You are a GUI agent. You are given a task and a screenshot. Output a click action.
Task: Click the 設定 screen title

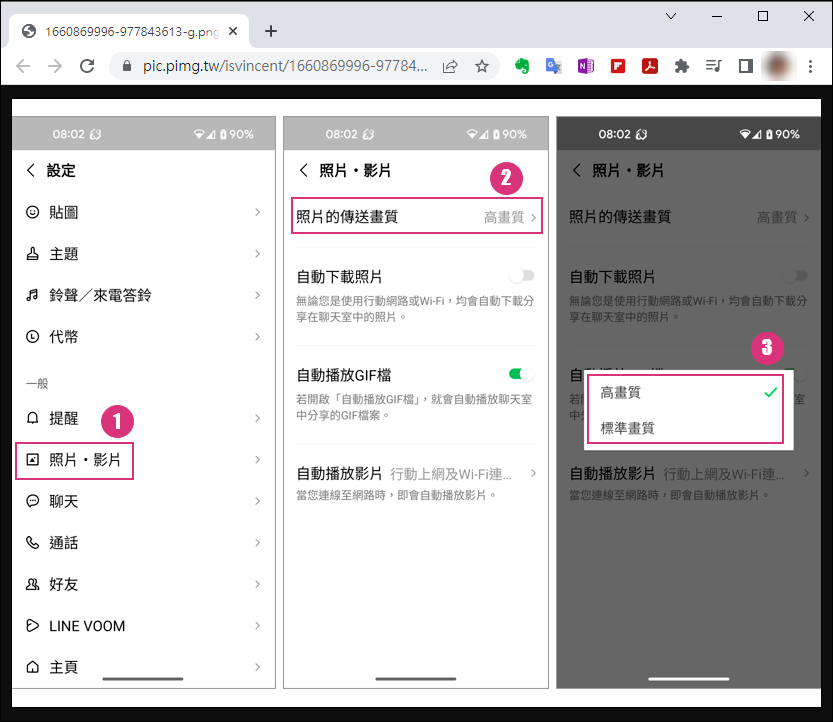[x=61, y=171]
